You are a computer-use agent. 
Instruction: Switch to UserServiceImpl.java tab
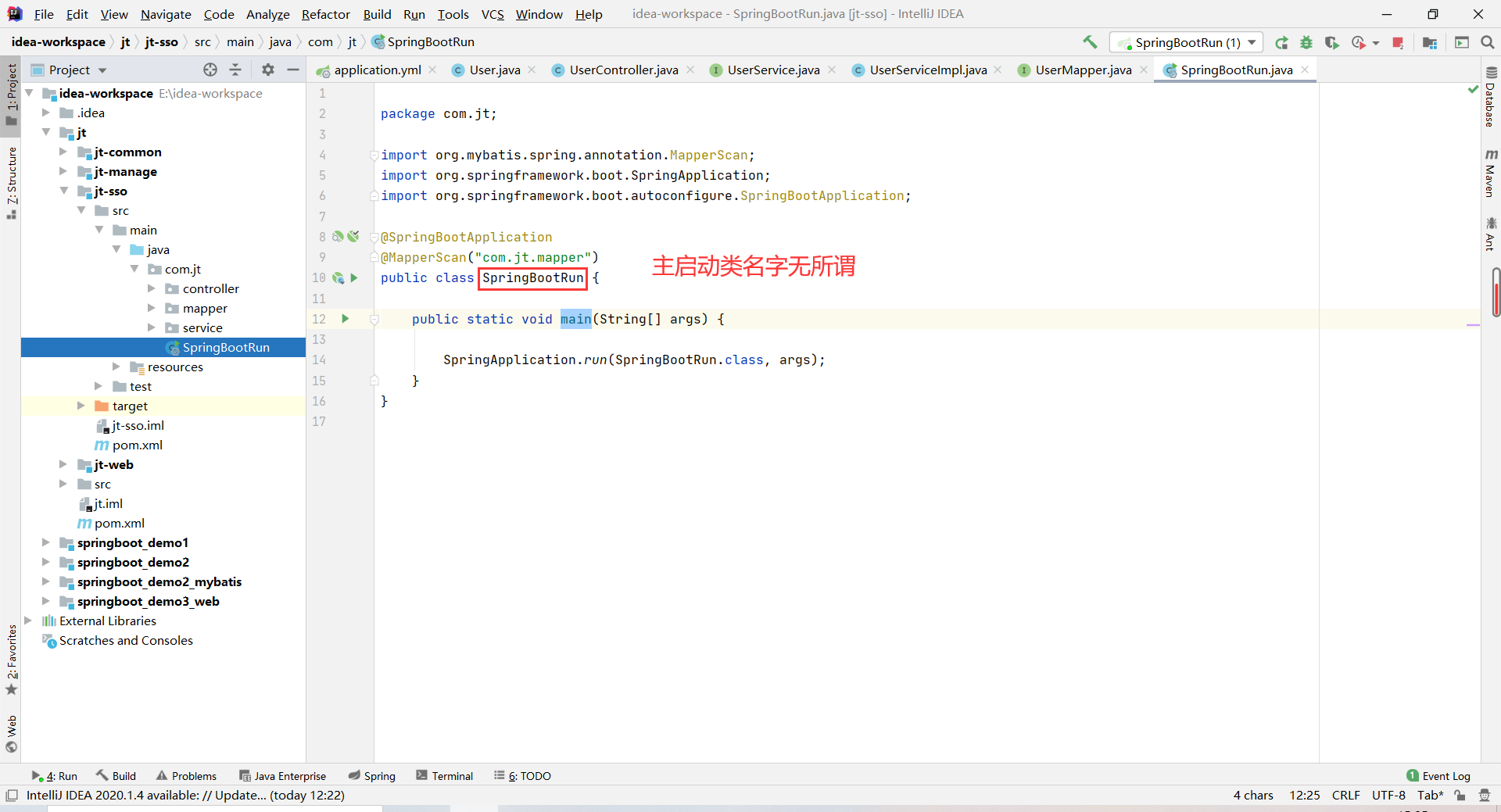click(x=927, y=70)
